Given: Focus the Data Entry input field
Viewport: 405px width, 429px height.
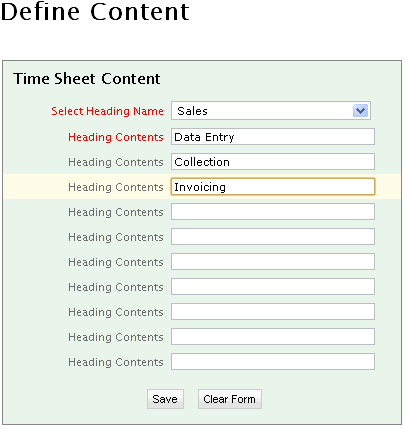Looking at the screenshot, I should pos(273,137).
